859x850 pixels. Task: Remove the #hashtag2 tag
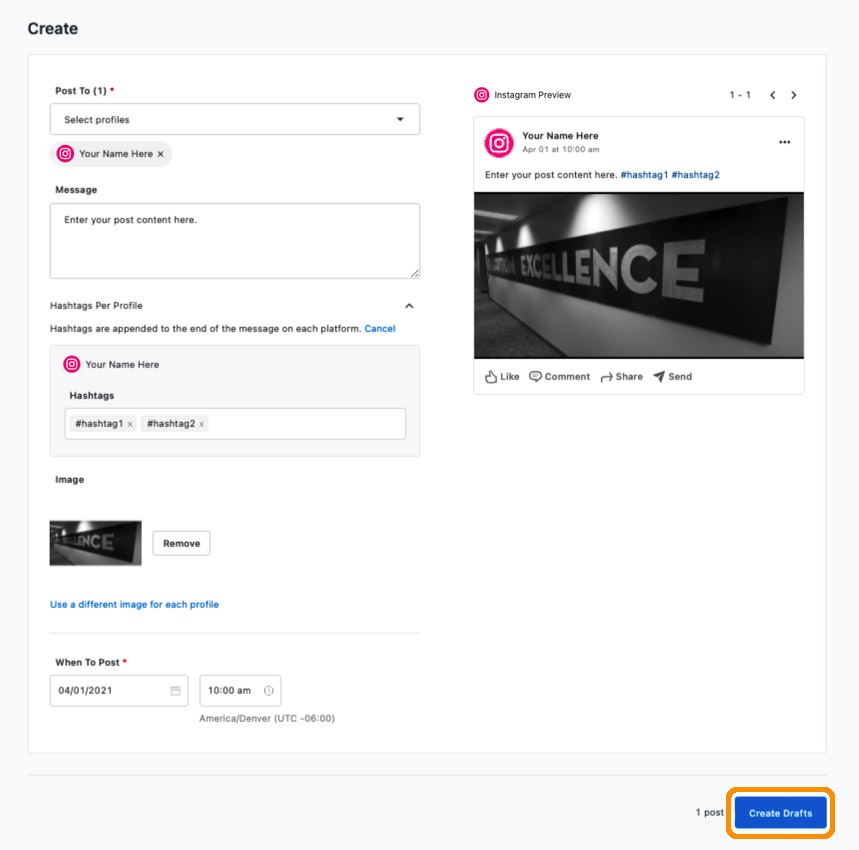pyautogui.click(x=202, y=424)
